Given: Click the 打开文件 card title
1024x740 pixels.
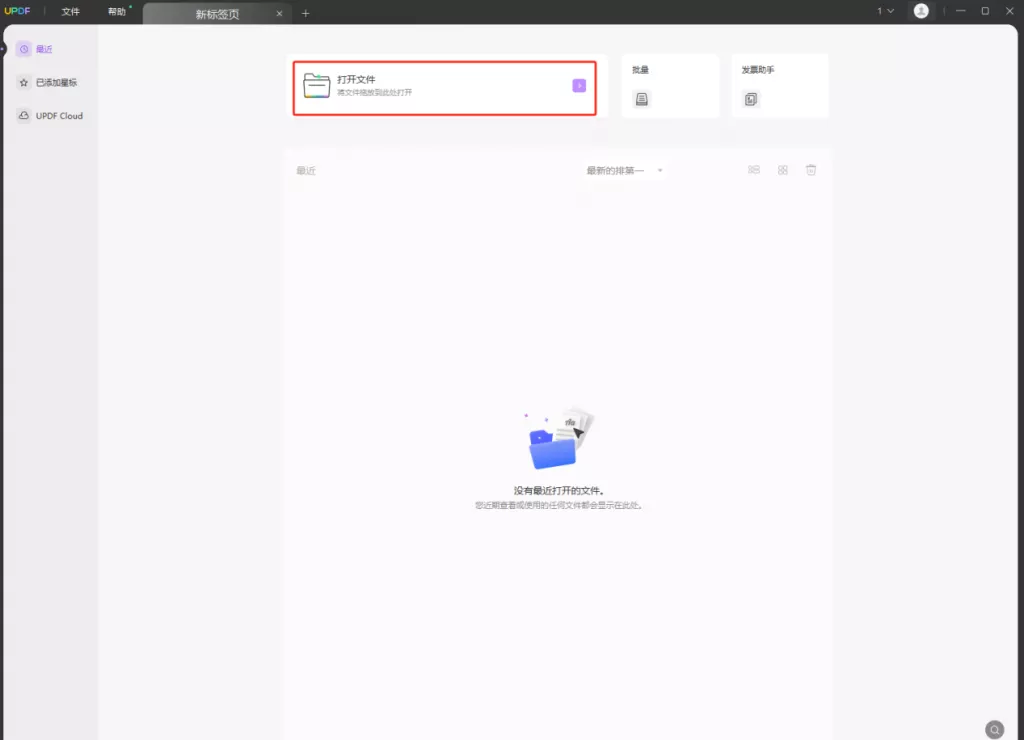Looking at the screenshot, I should (356, 80).
